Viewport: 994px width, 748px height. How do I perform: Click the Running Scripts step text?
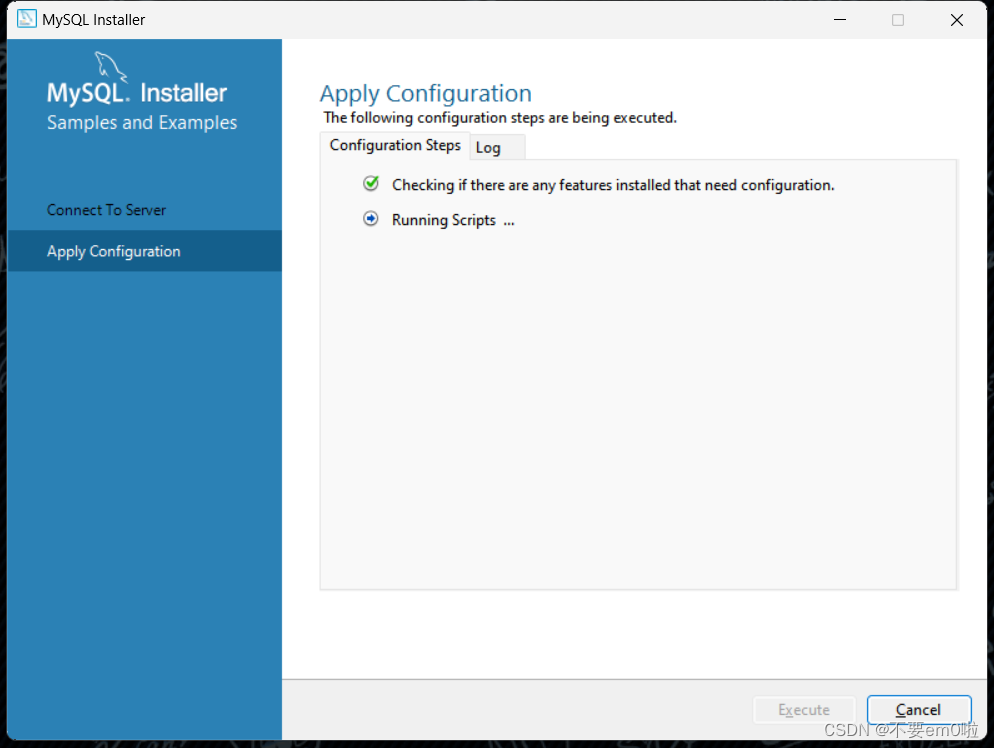pos(453,220)
